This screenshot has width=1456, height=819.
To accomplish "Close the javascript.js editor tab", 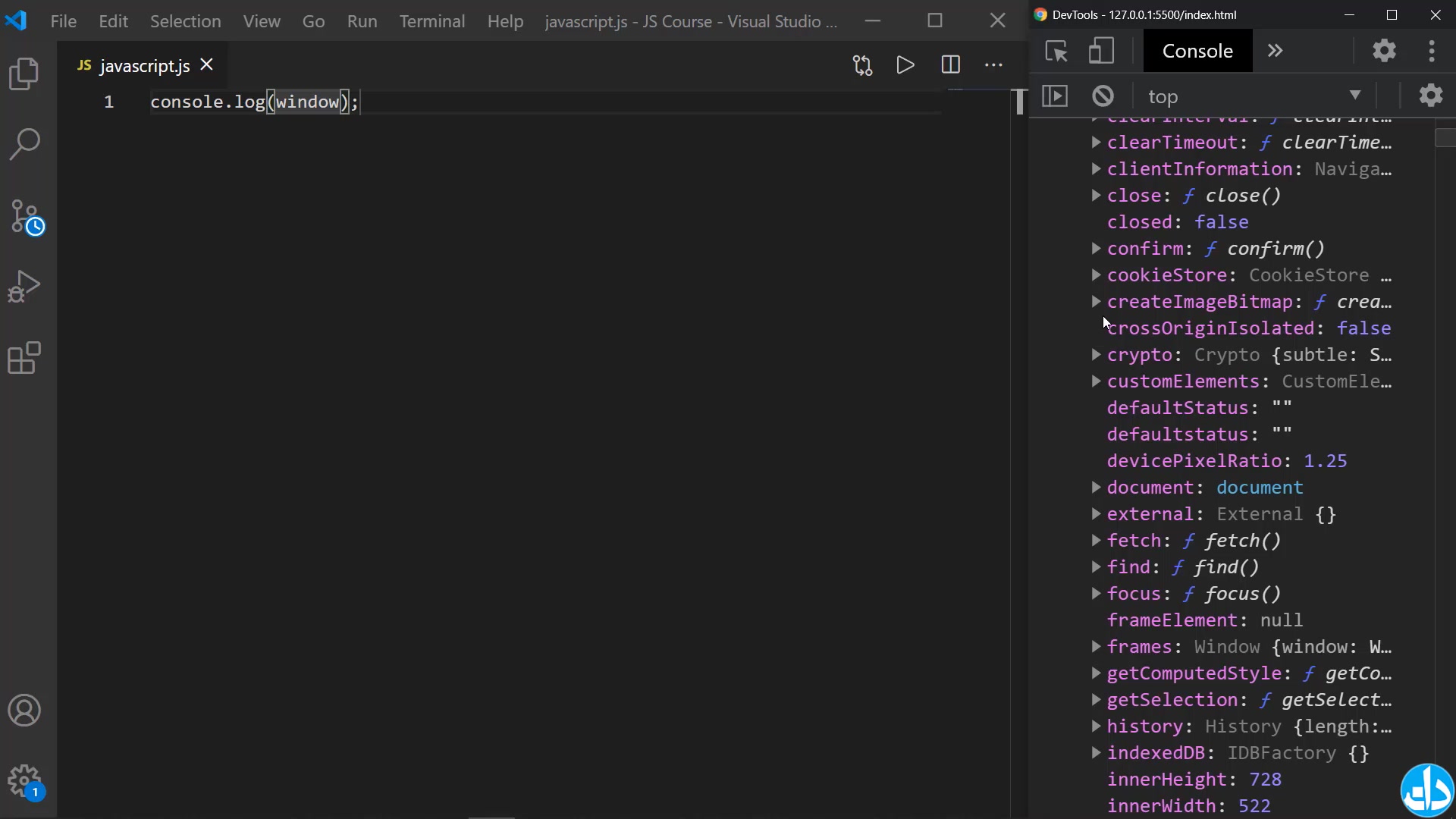I will 206,65.
